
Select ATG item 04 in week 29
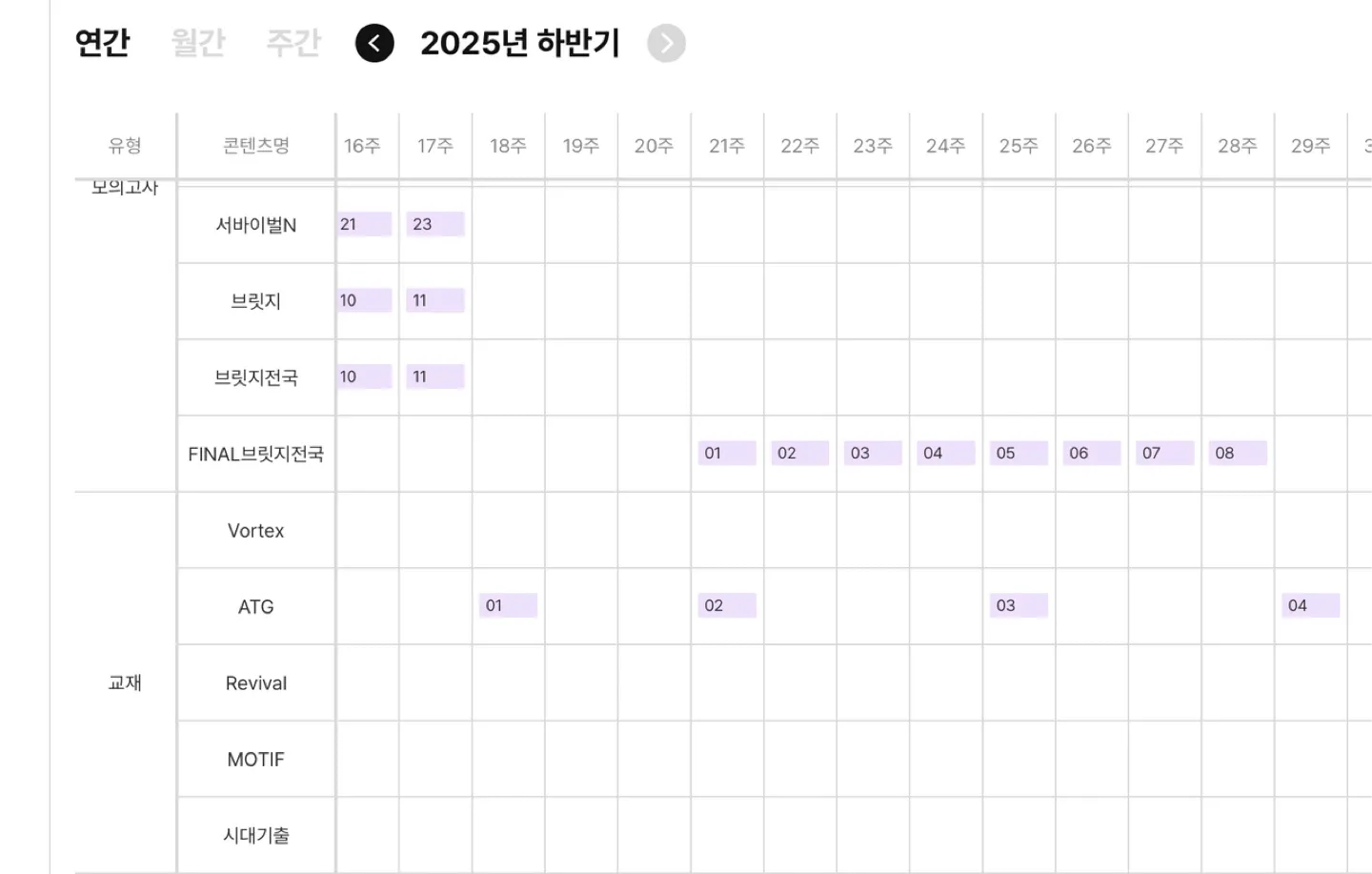coord(1311,605)
